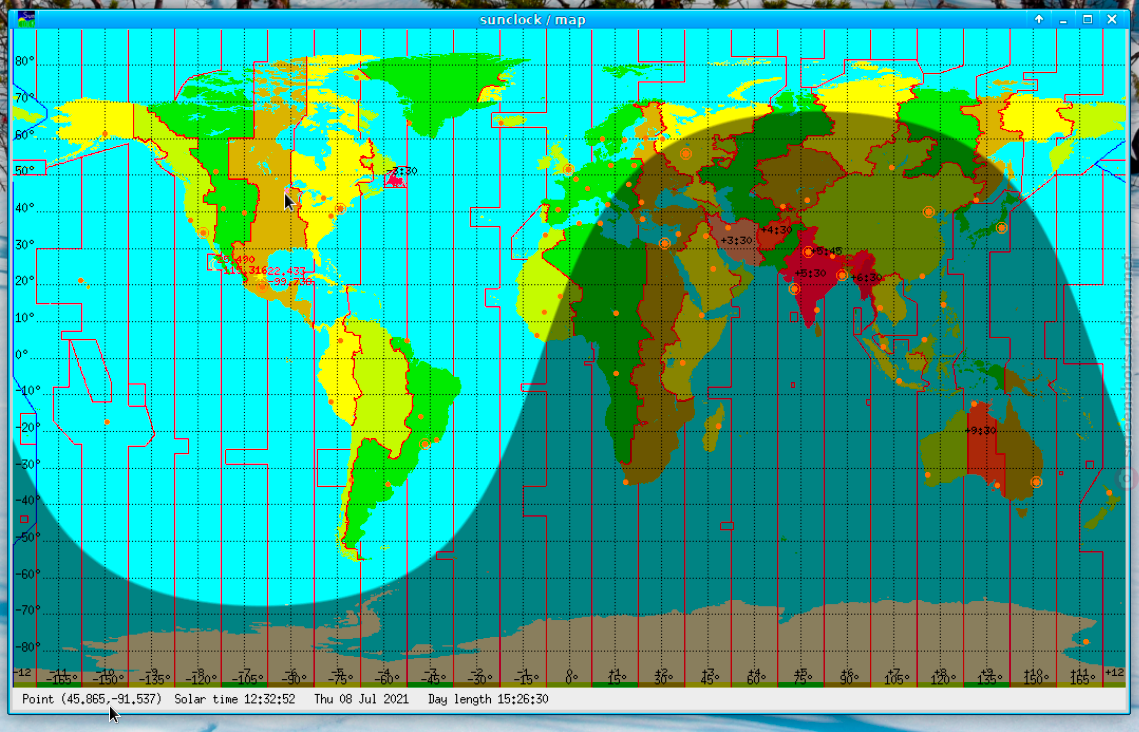
Task: Click the -40° latitude label
Action: [x=26, y=500]
